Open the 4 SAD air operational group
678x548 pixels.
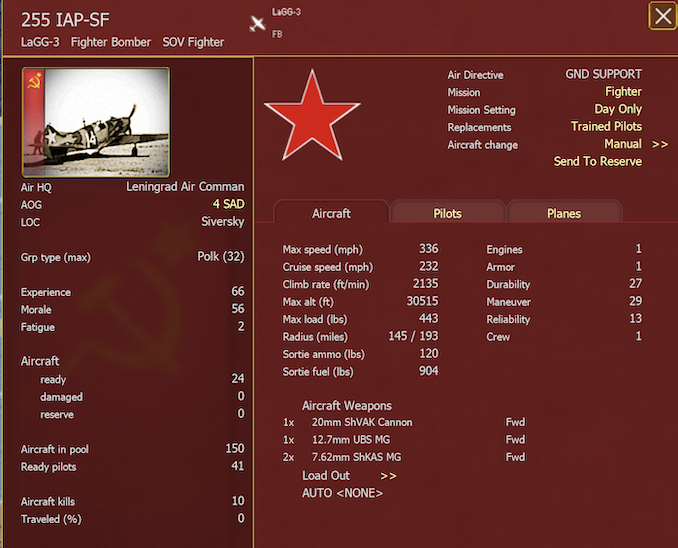point(228,204)
